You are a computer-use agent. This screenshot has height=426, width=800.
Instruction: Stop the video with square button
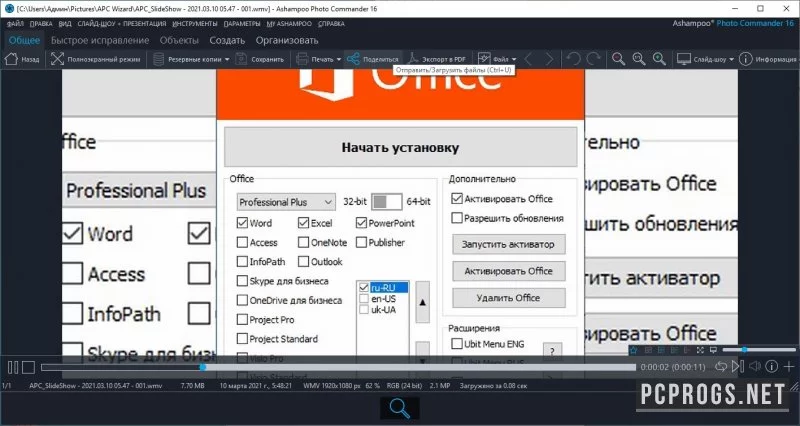coord(29,367)
